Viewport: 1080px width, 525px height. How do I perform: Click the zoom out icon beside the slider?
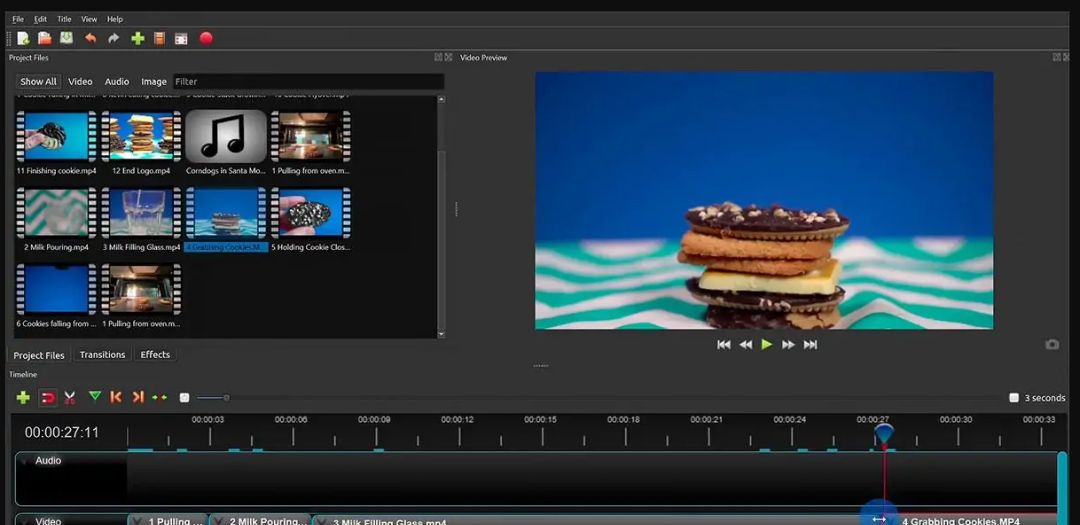(x=184, y=398)
